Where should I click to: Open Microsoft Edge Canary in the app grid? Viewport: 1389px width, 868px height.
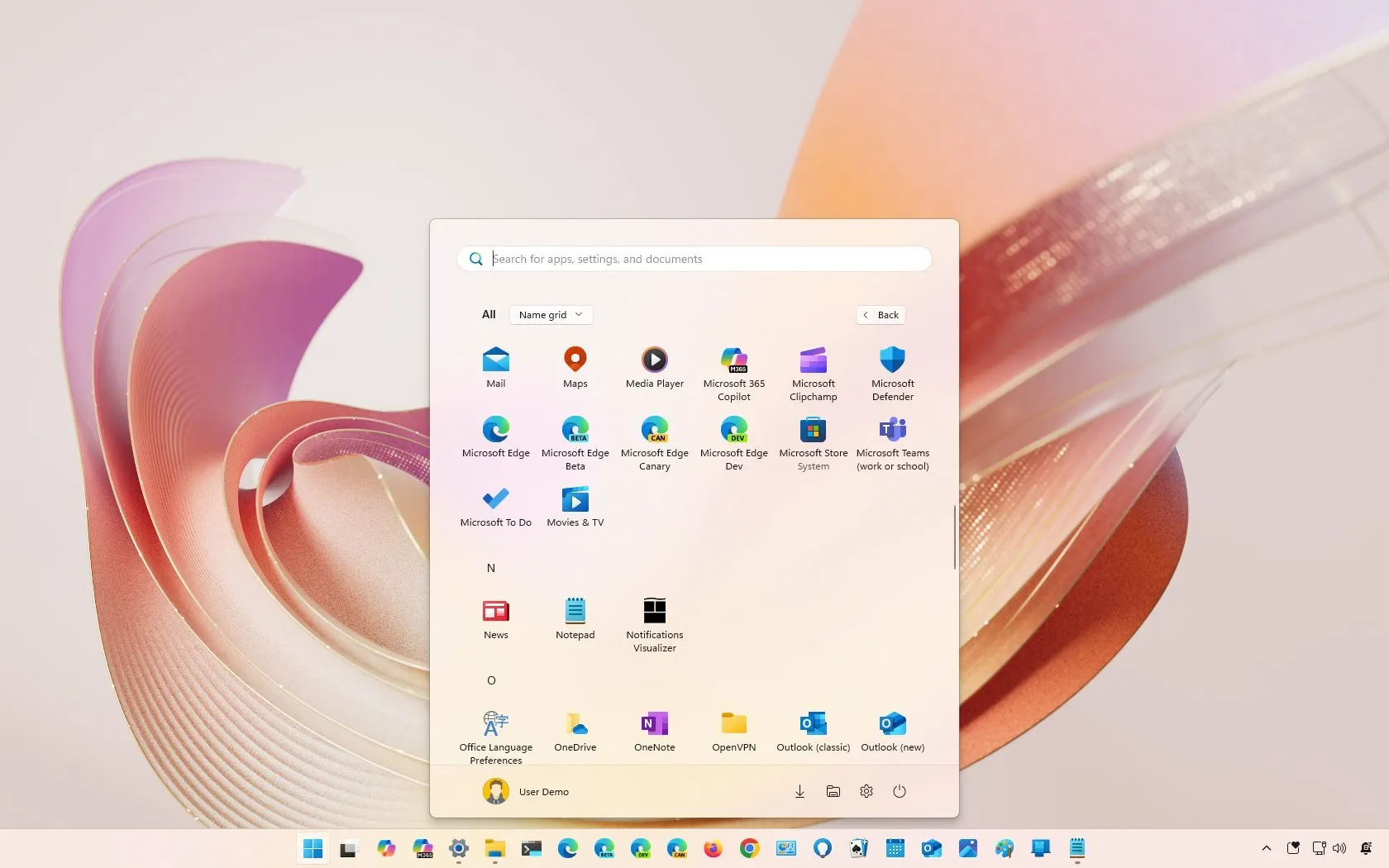654,443
